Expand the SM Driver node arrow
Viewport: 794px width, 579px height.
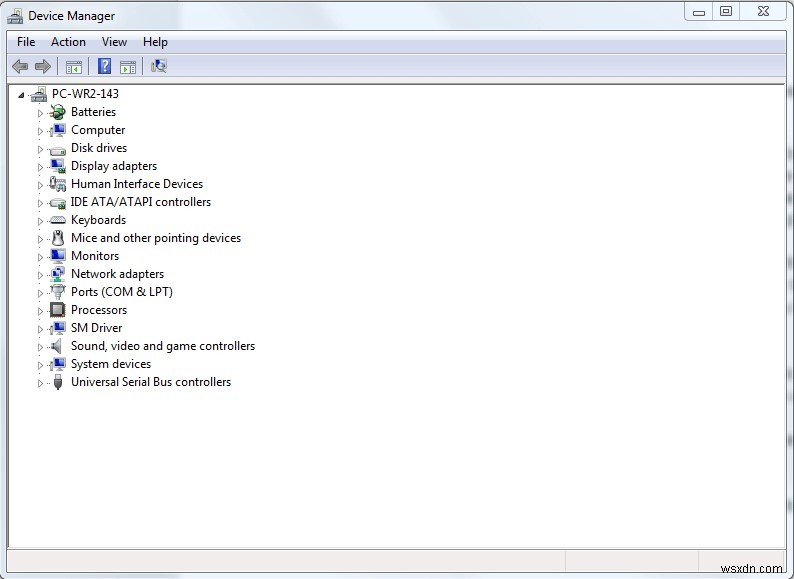coord(41,329)
